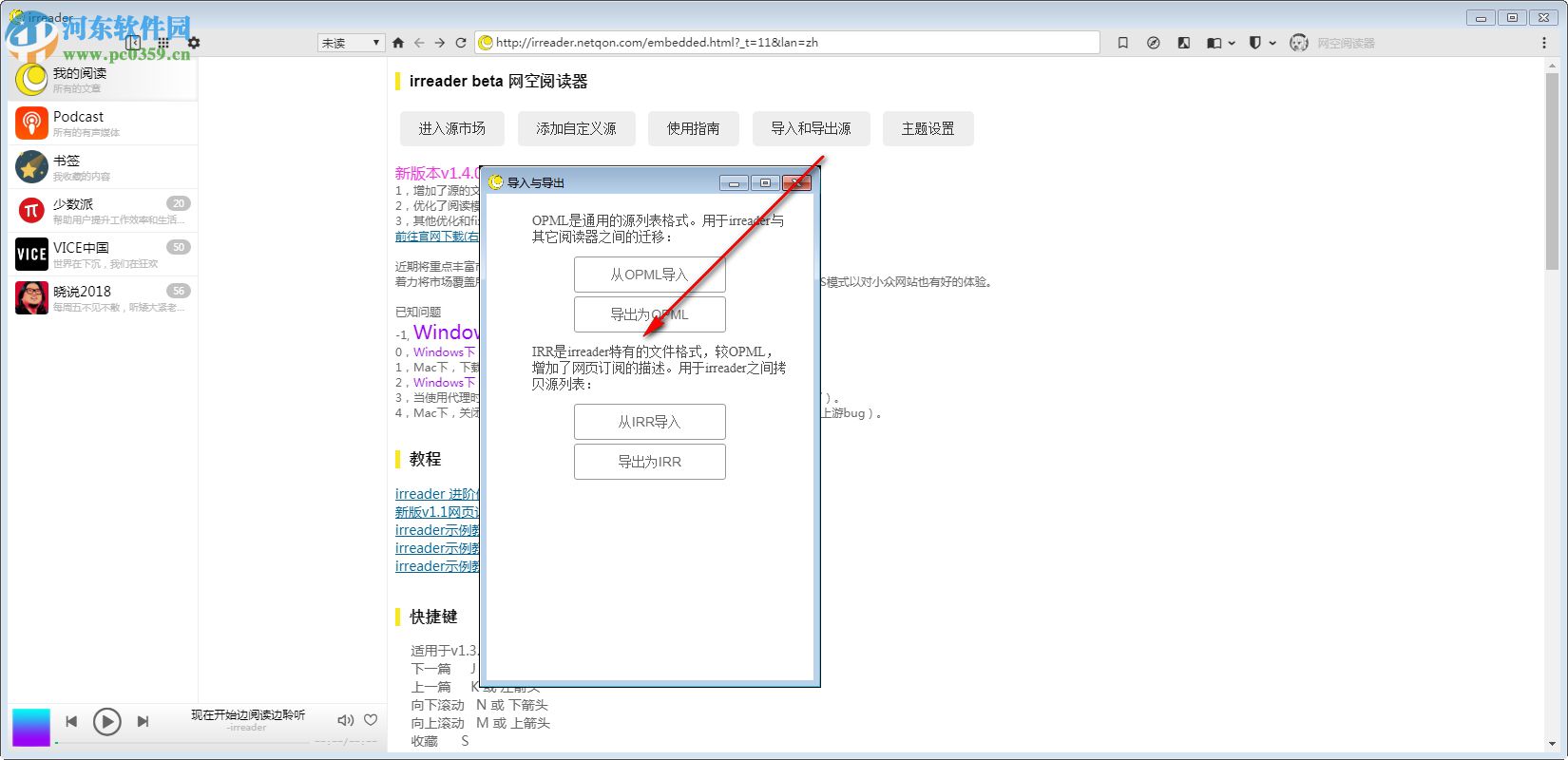
Task: Reload the page with refresh icon
Action: click(x=461, y=43)
